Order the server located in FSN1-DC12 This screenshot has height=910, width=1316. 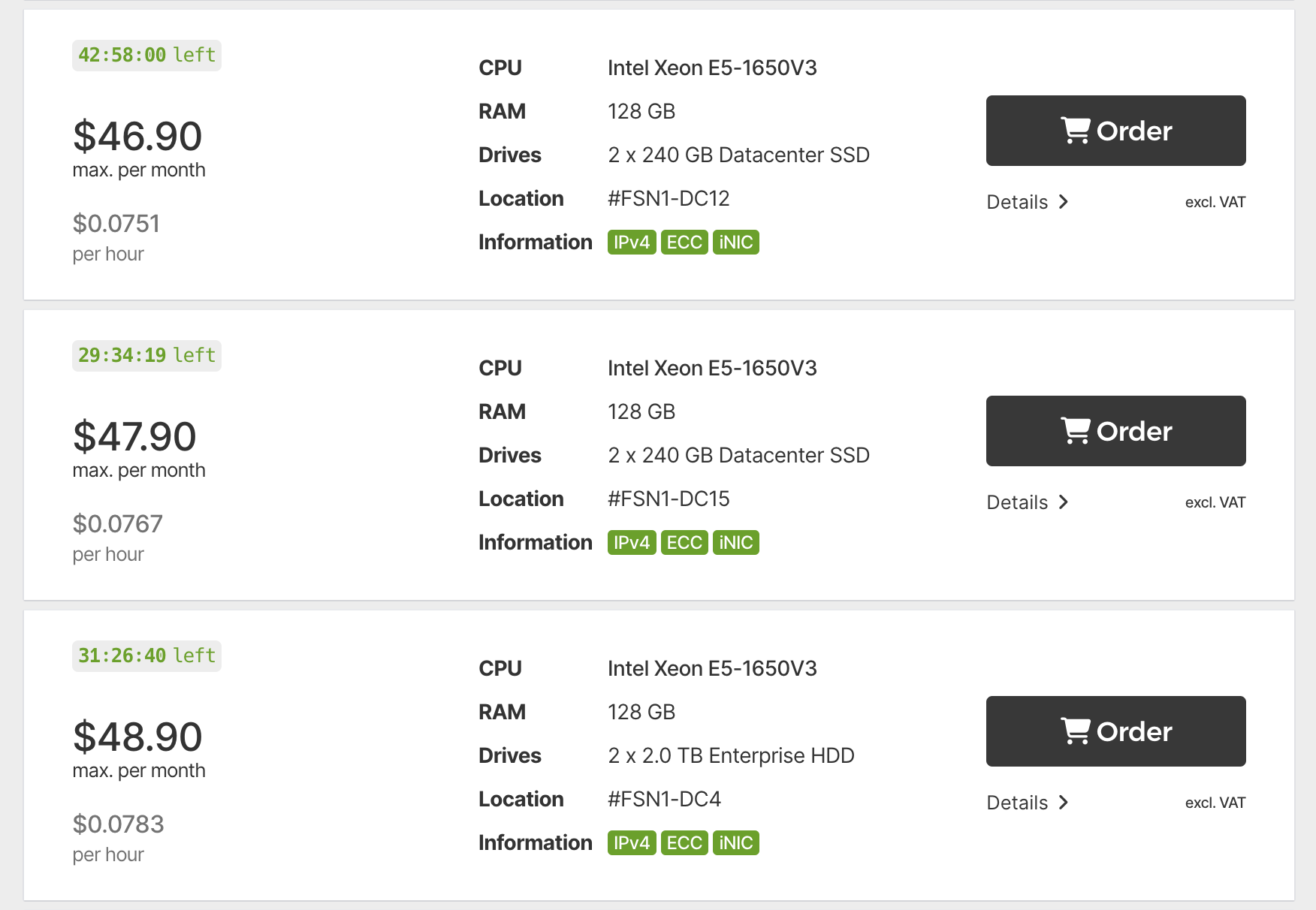click(1115, 131)
